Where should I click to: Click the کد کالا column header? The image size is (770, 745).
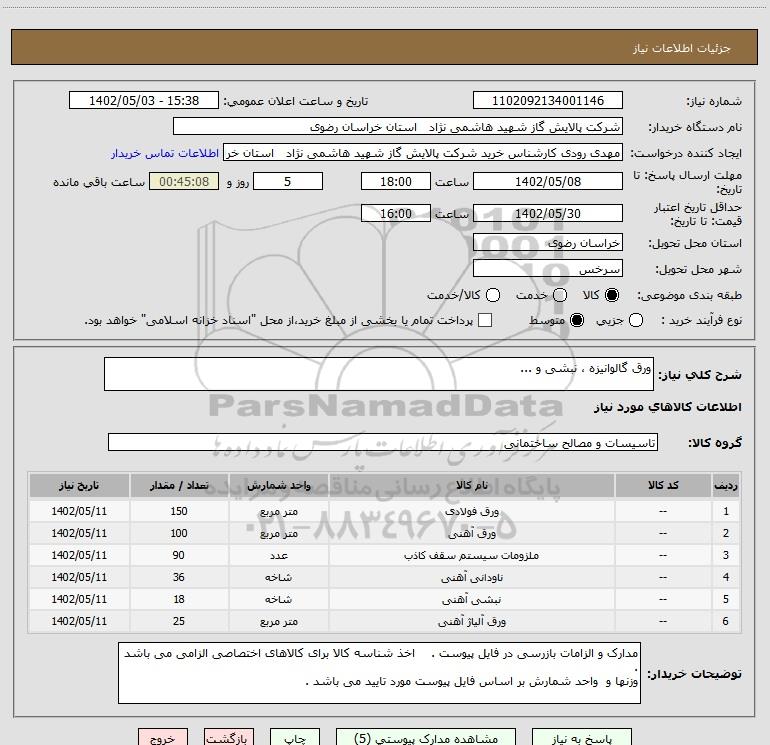click(663, 485)
